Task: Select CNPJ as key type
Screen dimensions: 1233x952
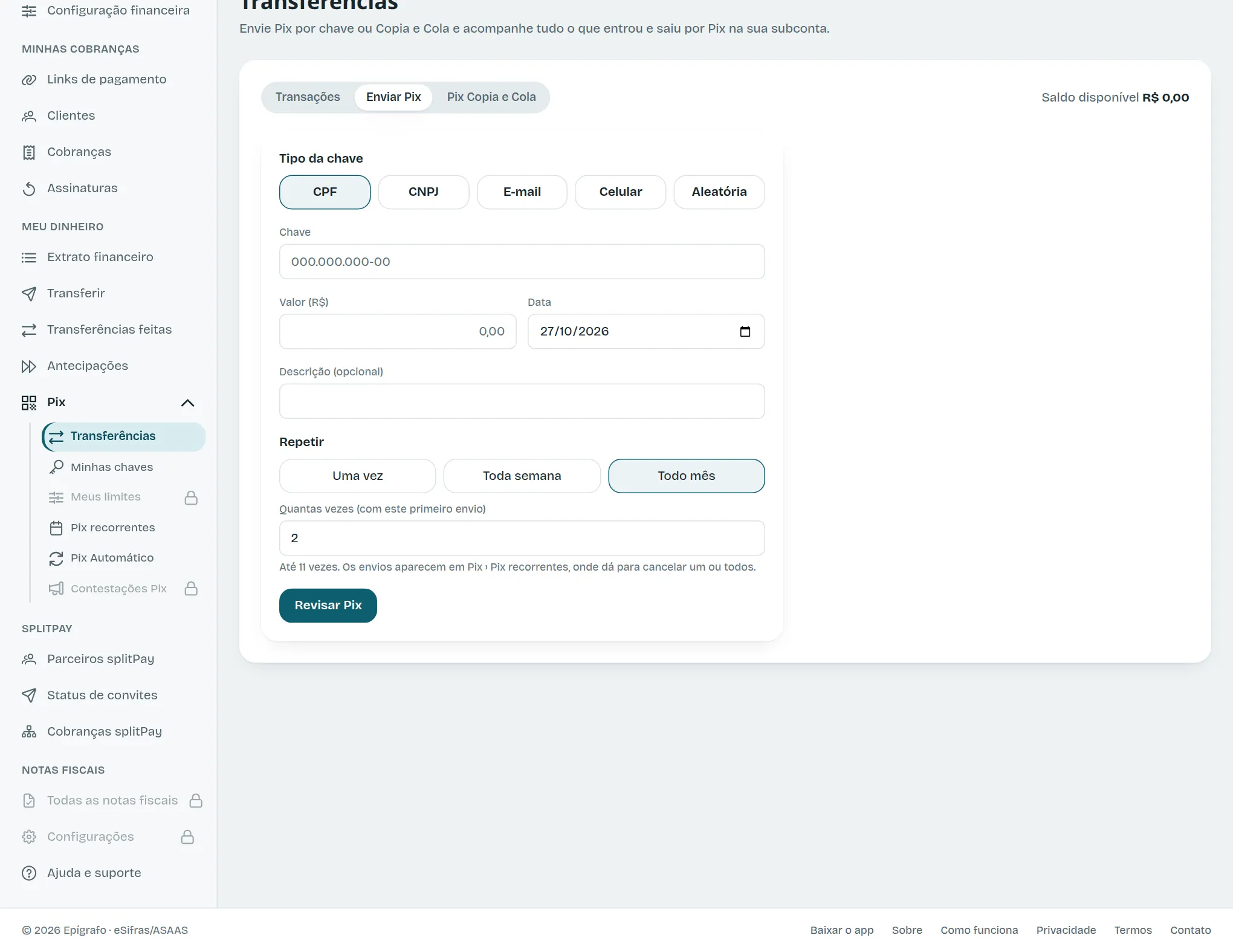Action: click(x=423, y=192)
